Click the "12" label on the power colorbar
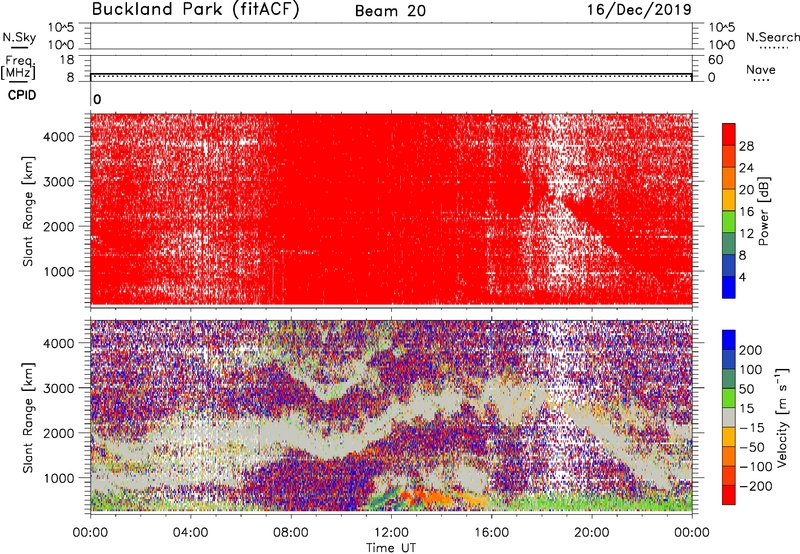 [746, 234]
